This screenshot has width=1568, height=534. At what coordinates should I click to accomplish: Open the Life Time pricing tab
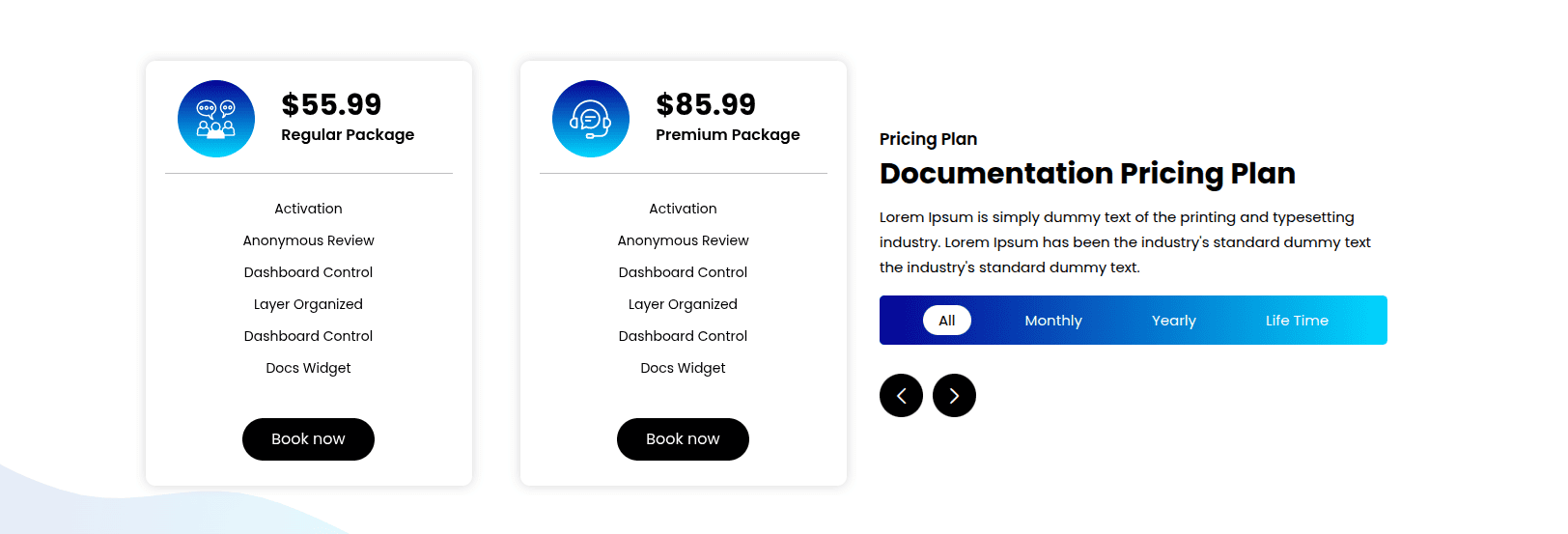point(1297,321)
